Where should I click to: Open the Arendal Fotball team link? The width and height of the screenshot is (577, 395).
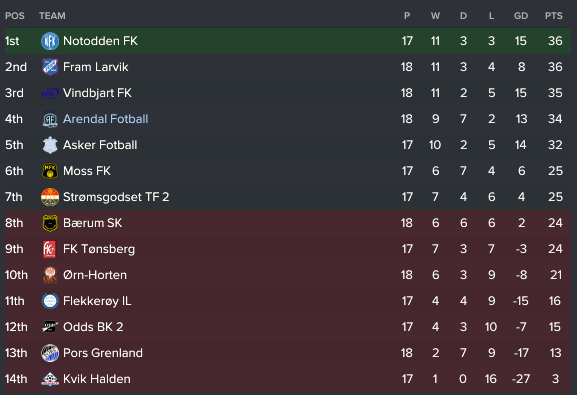106,119
